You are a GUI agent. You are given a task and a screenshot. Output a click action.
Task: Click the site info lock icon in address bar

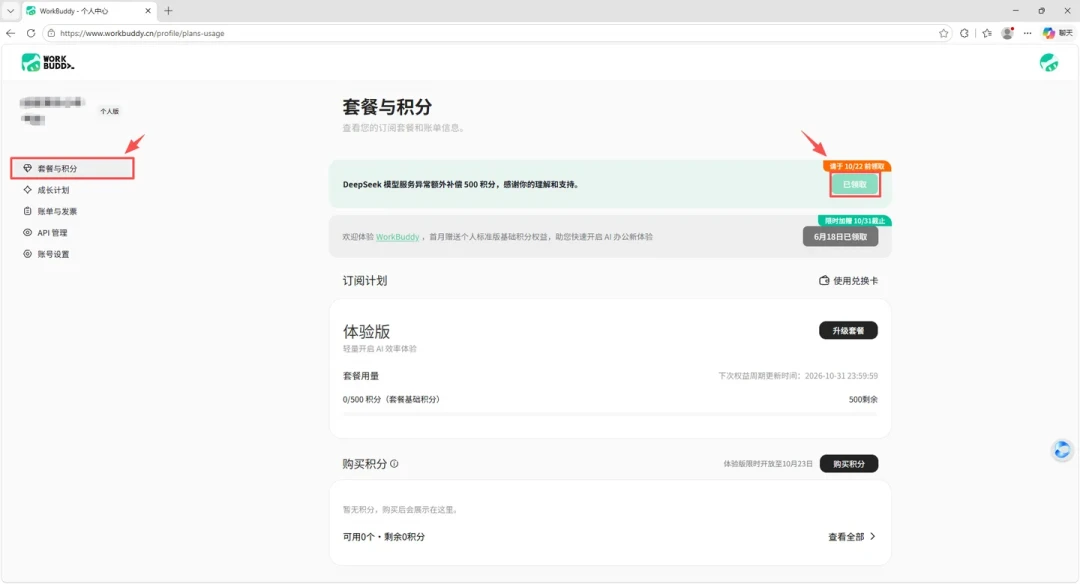point(51,33)
